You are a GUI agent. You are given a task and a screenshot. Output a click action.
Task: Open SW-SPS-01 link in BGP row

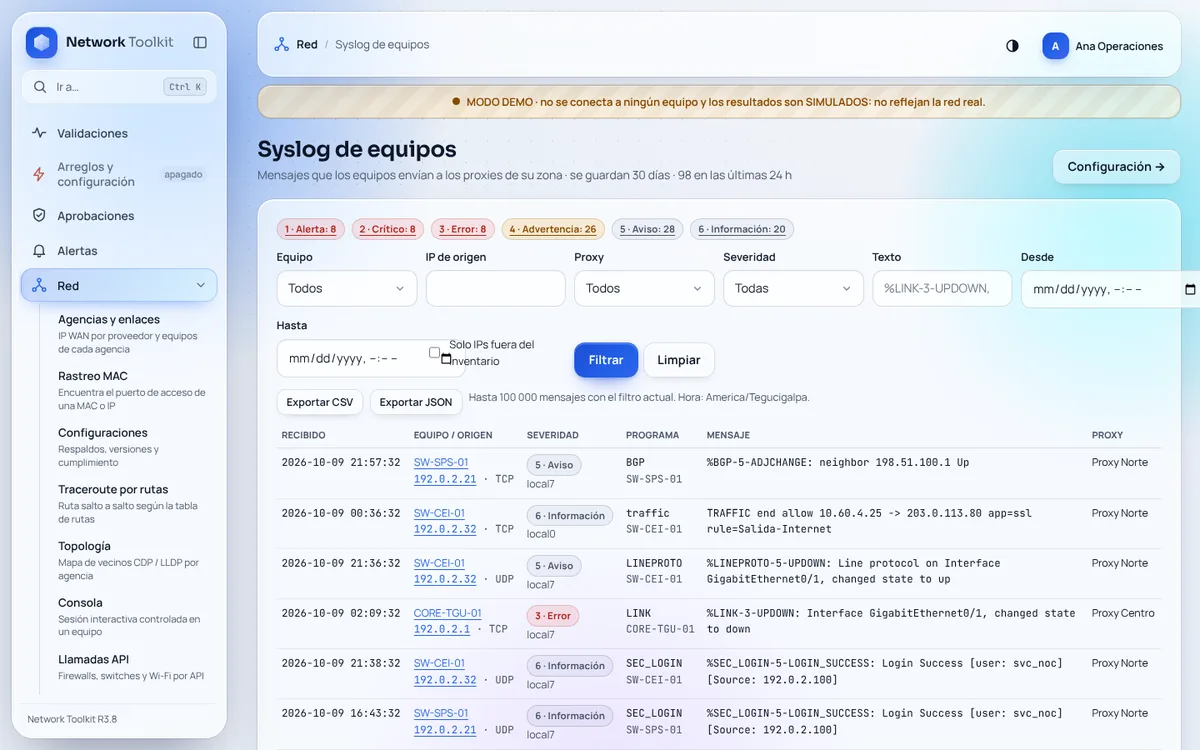click(x=441, y=463)
